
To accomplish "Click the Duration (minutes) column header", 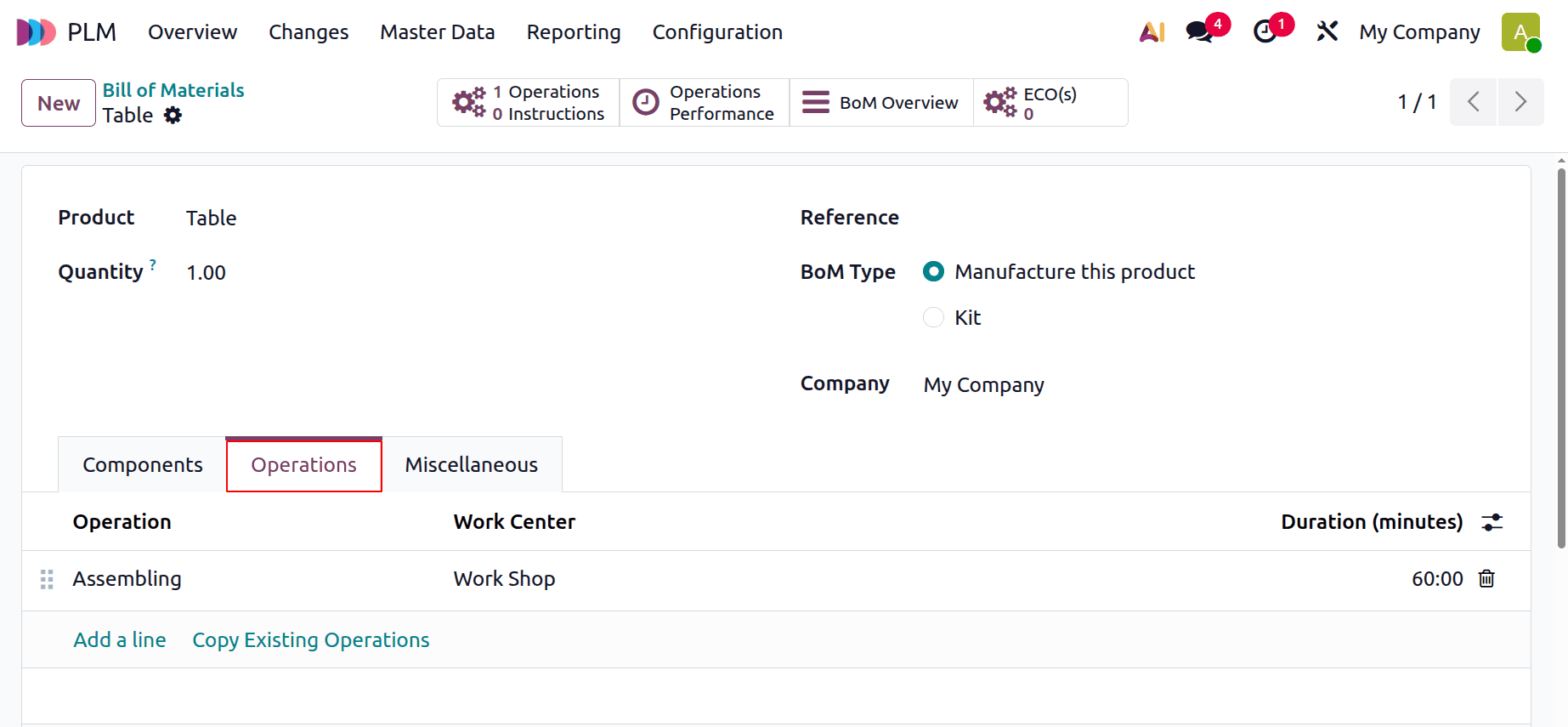I will click(1373, 522).
